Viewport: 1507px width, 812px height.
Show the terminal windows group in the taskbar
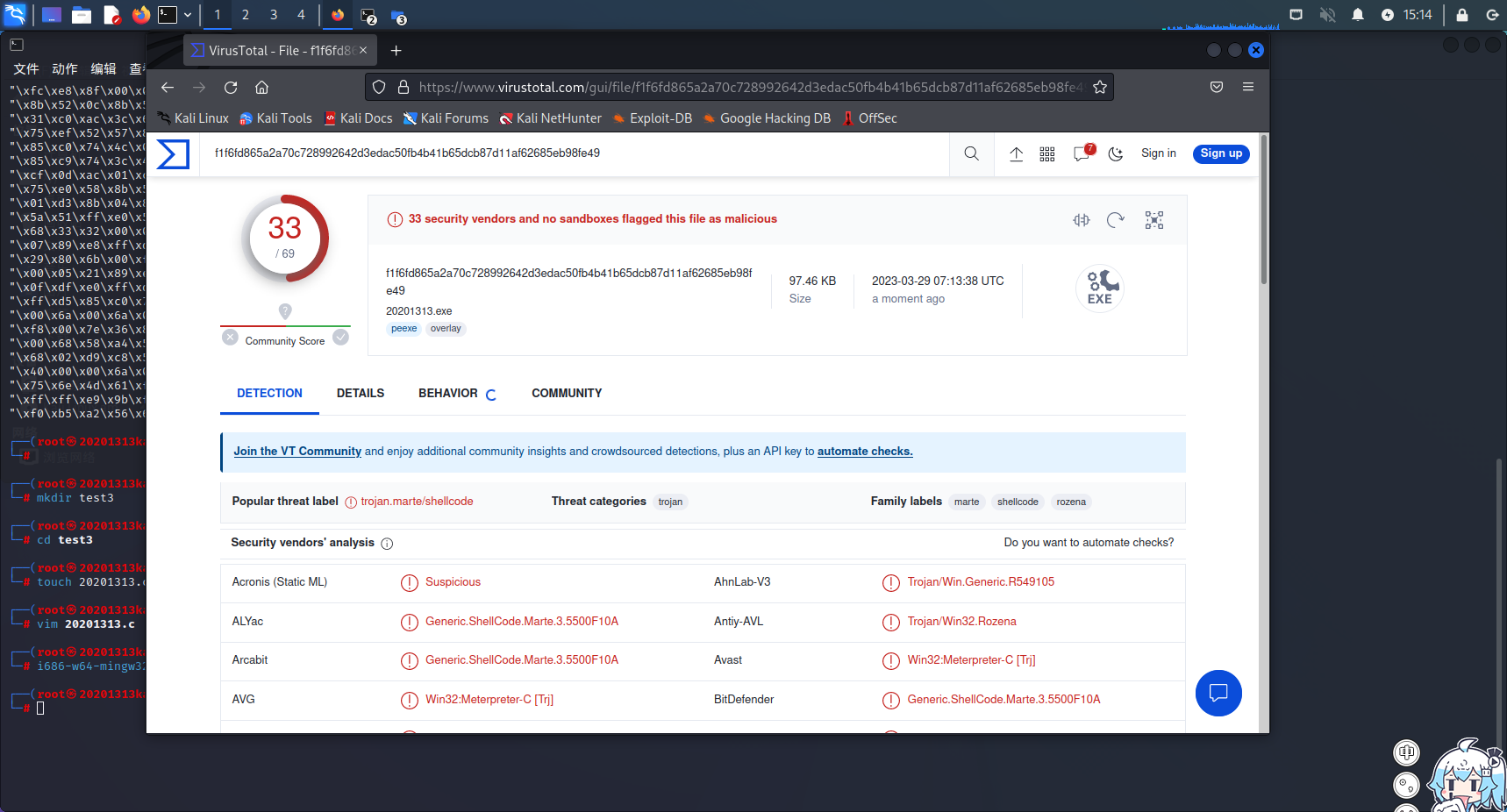tap(368, 16)
